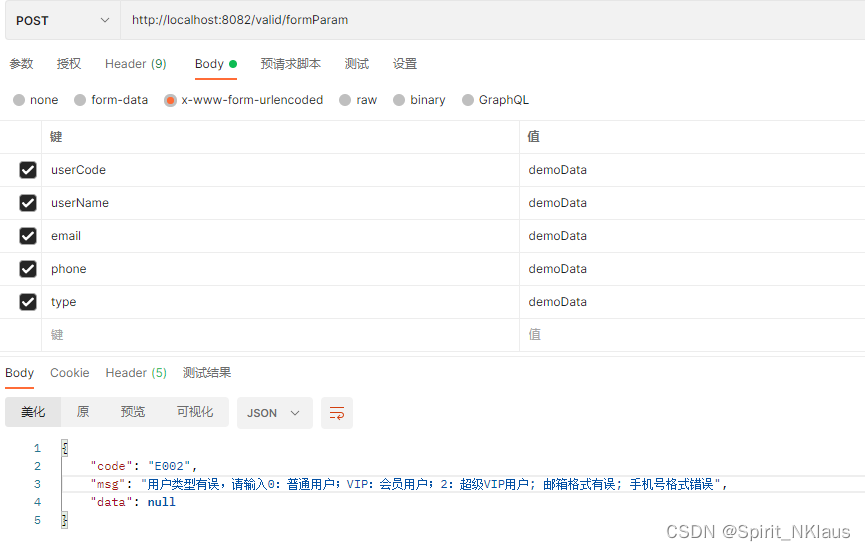Screen dimensions: 865x551
Task: Click the empty 键 key placeholder field
Action: 280,335
